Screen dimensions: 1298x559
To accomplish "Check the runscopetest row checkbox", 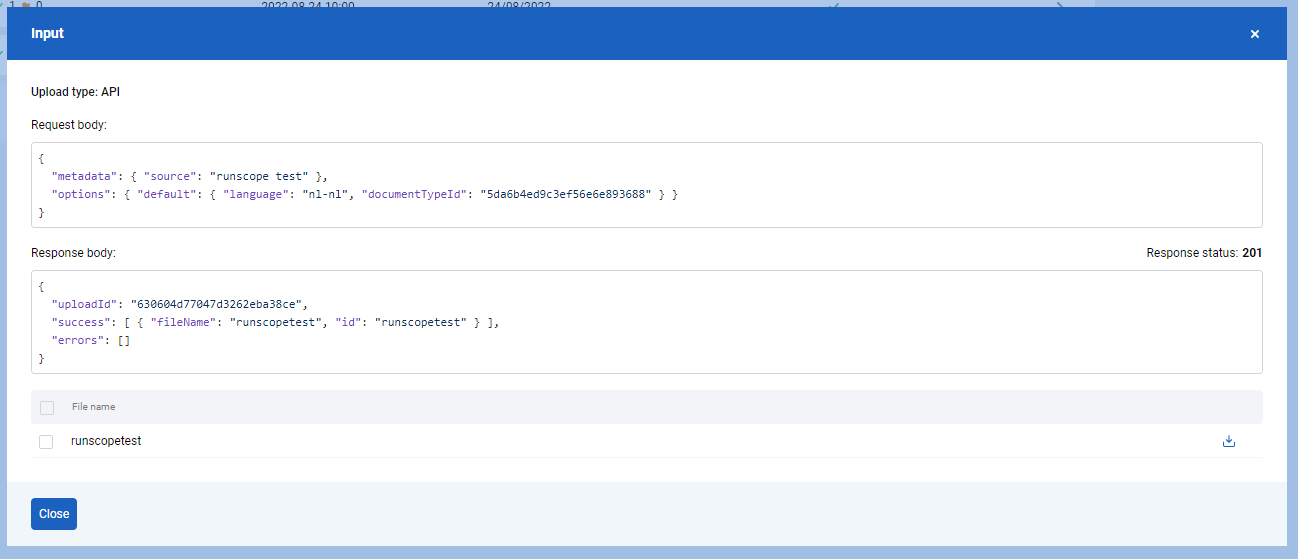I will point(46,441).
